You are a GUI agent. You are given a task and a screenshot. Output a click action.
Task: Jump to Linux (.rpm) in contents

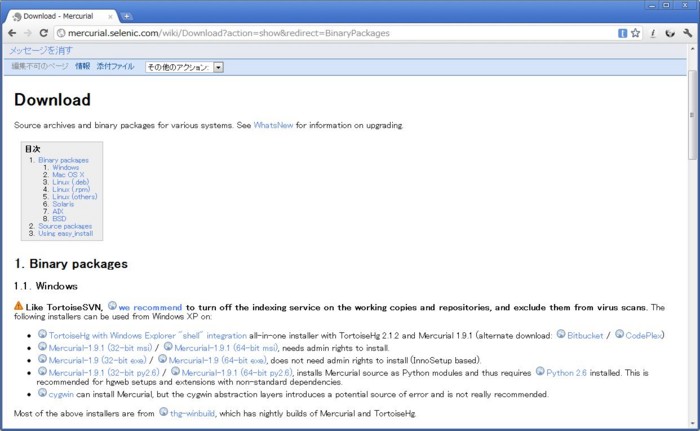click(71, 189)
